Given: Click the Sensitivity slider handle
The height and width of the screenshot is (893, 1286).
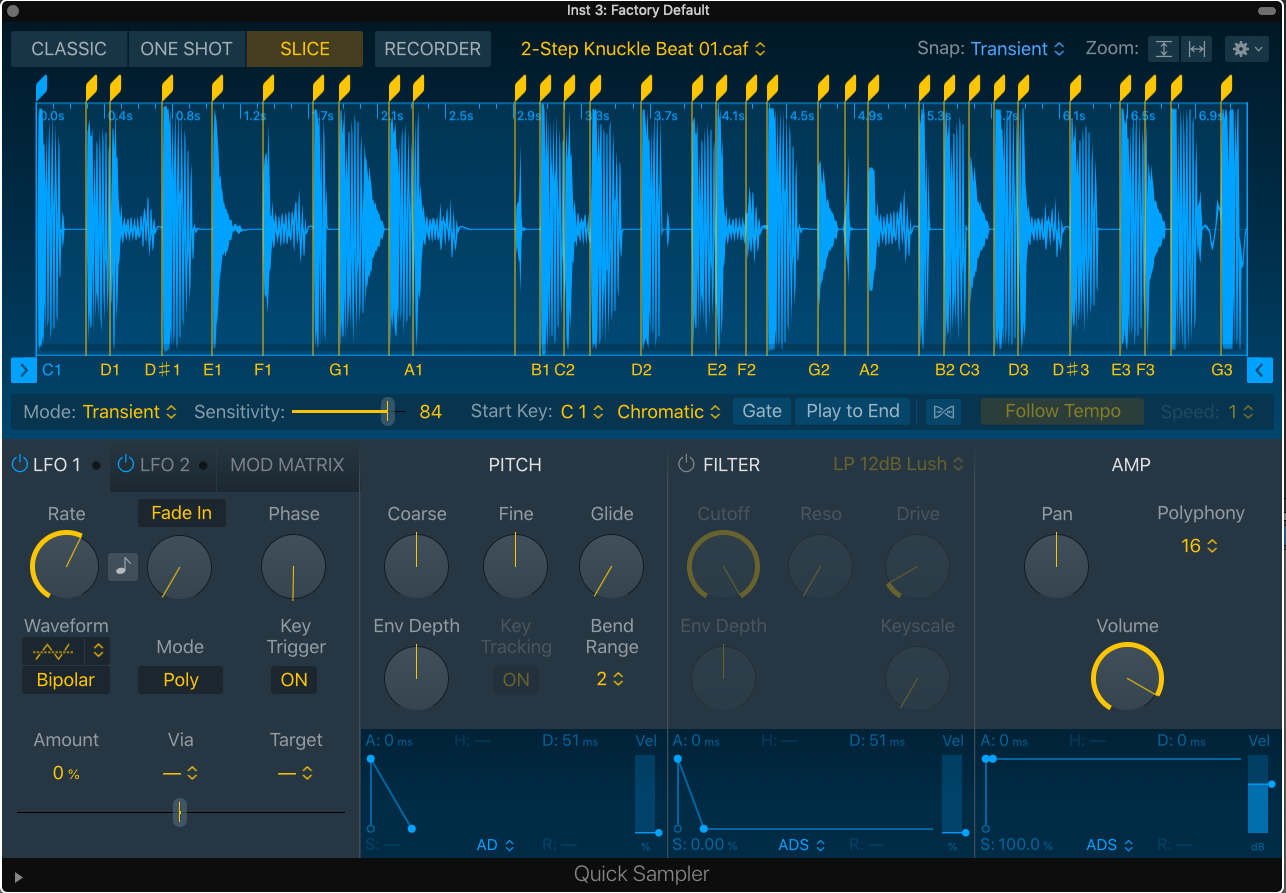Looking at the screenshot, I should pyautogui.click(x=387, y=411).
